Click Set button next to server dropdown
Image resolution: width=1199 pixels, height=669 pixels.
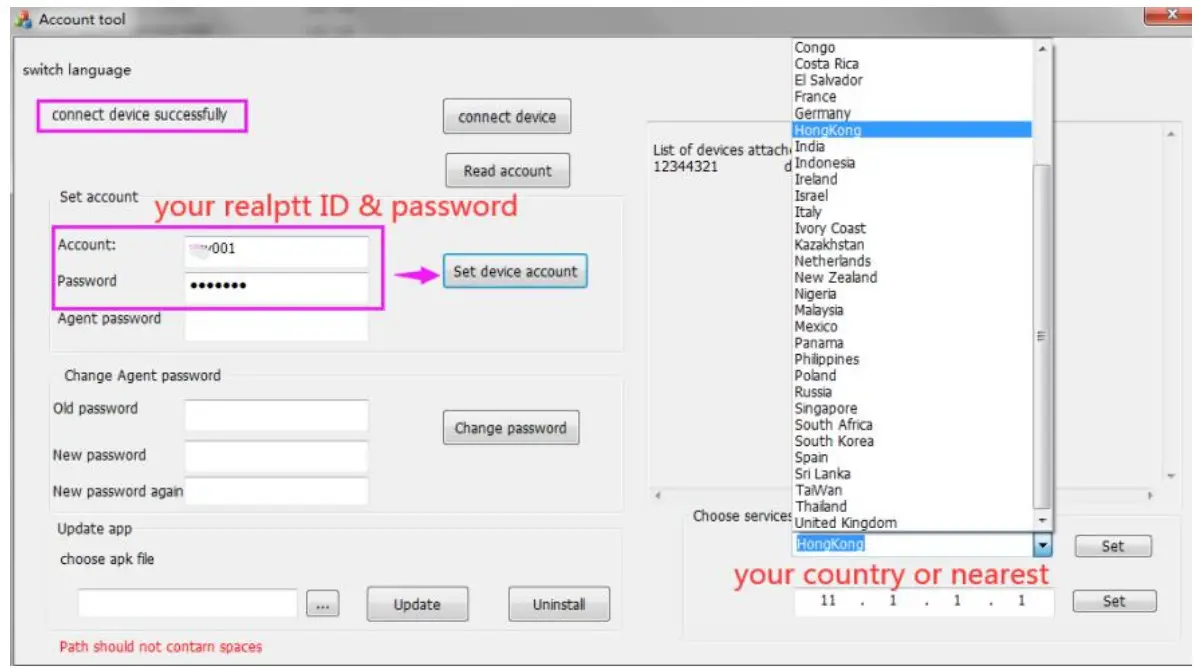click(x=1113, y=546)
